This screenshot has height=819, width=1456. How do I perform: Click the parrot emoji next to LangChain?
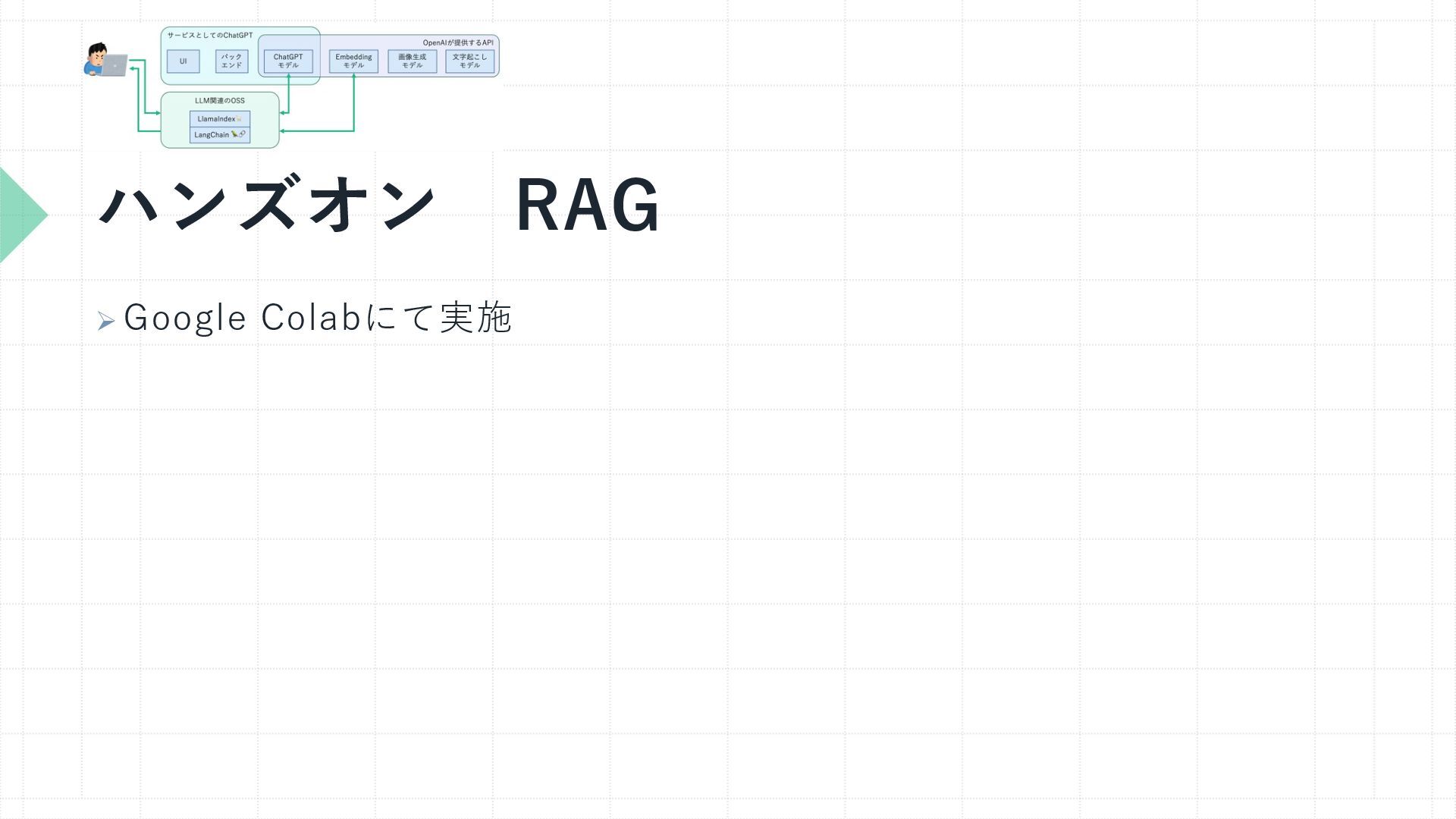coord(235,134)
